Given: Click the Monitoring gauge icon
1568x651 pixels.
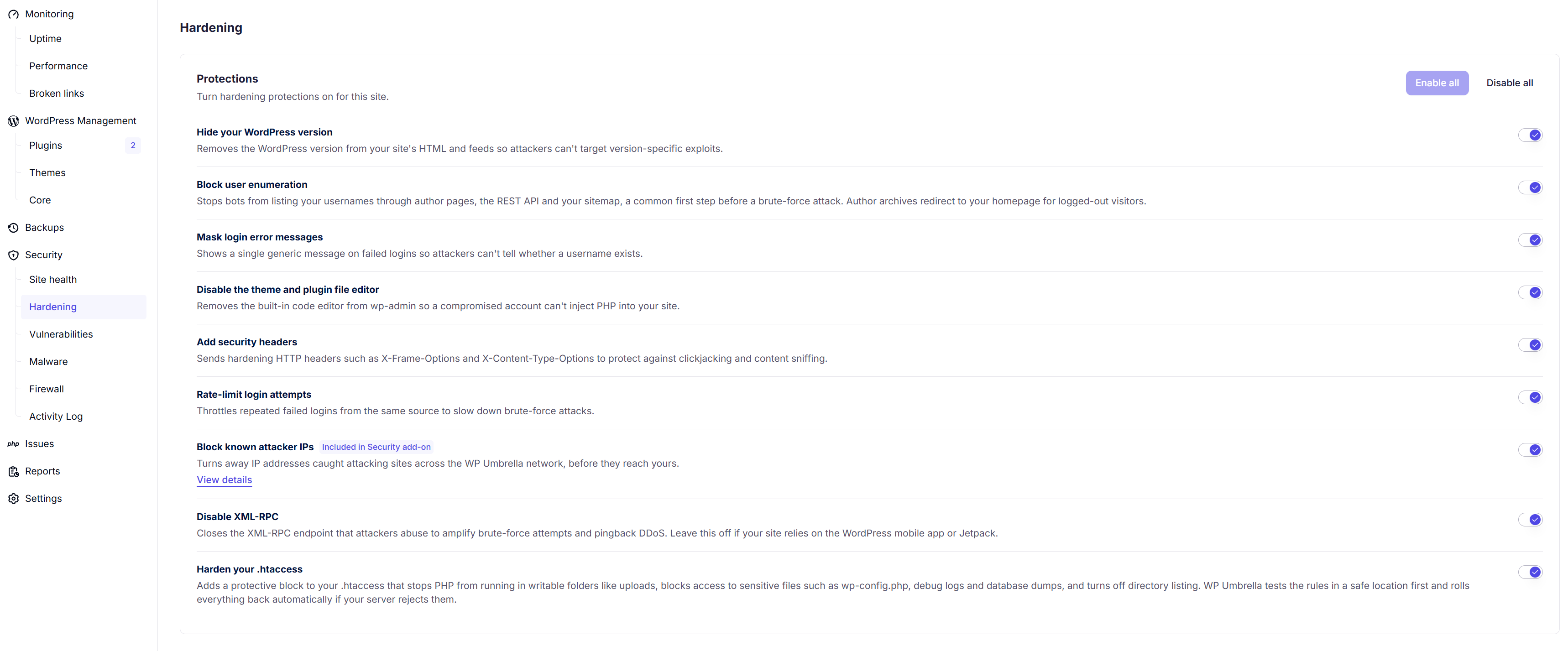Looking at the screenshot, I should [x=13, y=14].
